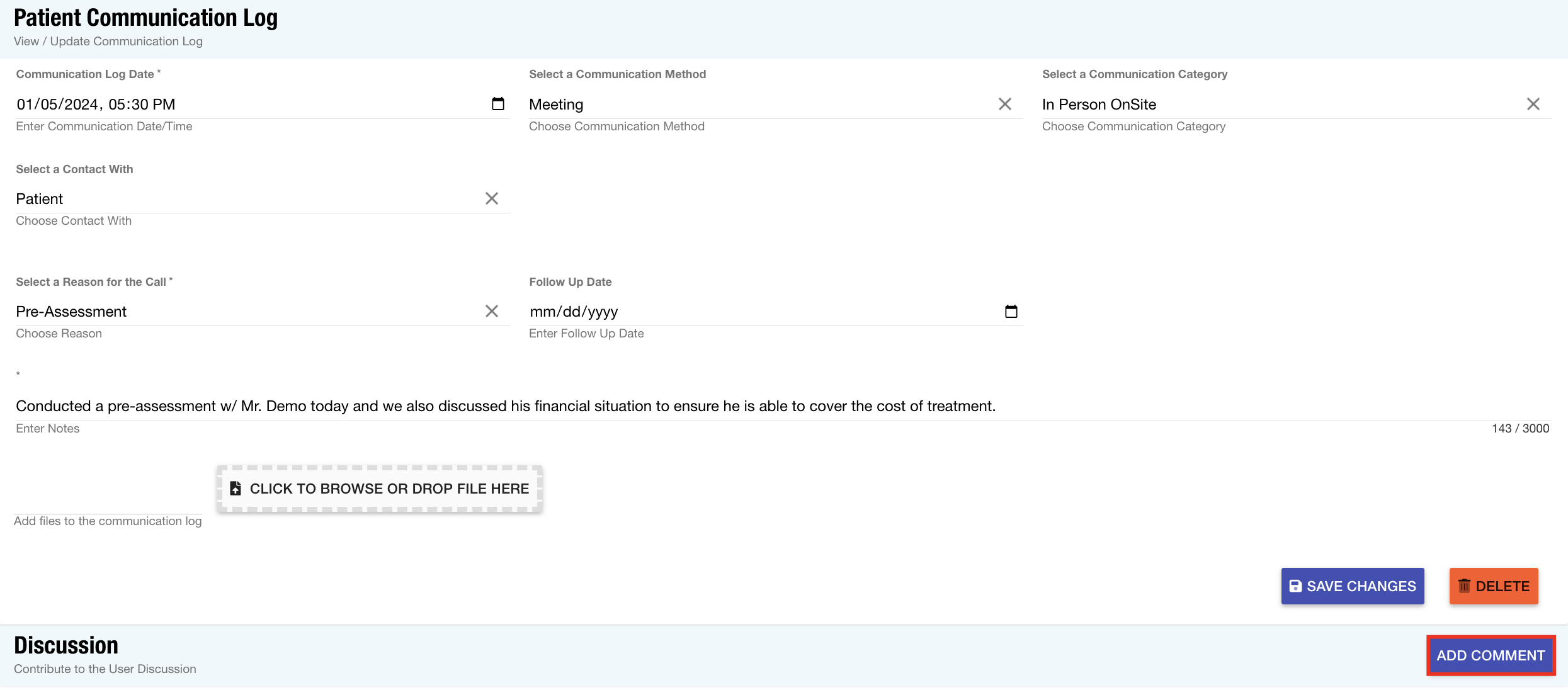Image resolution: width=1568 pixels, height=690 pixels.
Task: Click the Follow Up Date input field
Action: click(x=693, y=310)
